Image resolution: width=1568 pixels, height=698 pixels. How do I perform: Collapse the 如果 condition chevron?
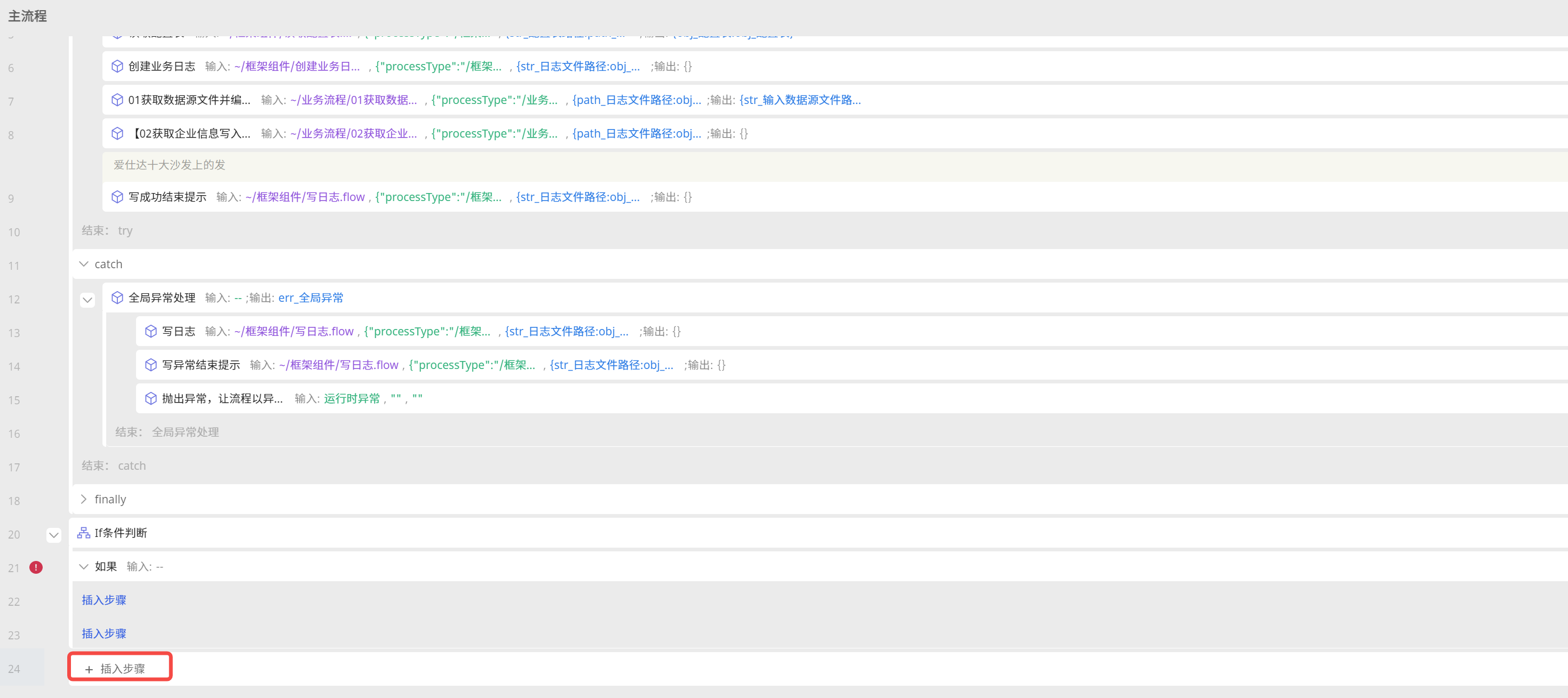pos(84,566)
